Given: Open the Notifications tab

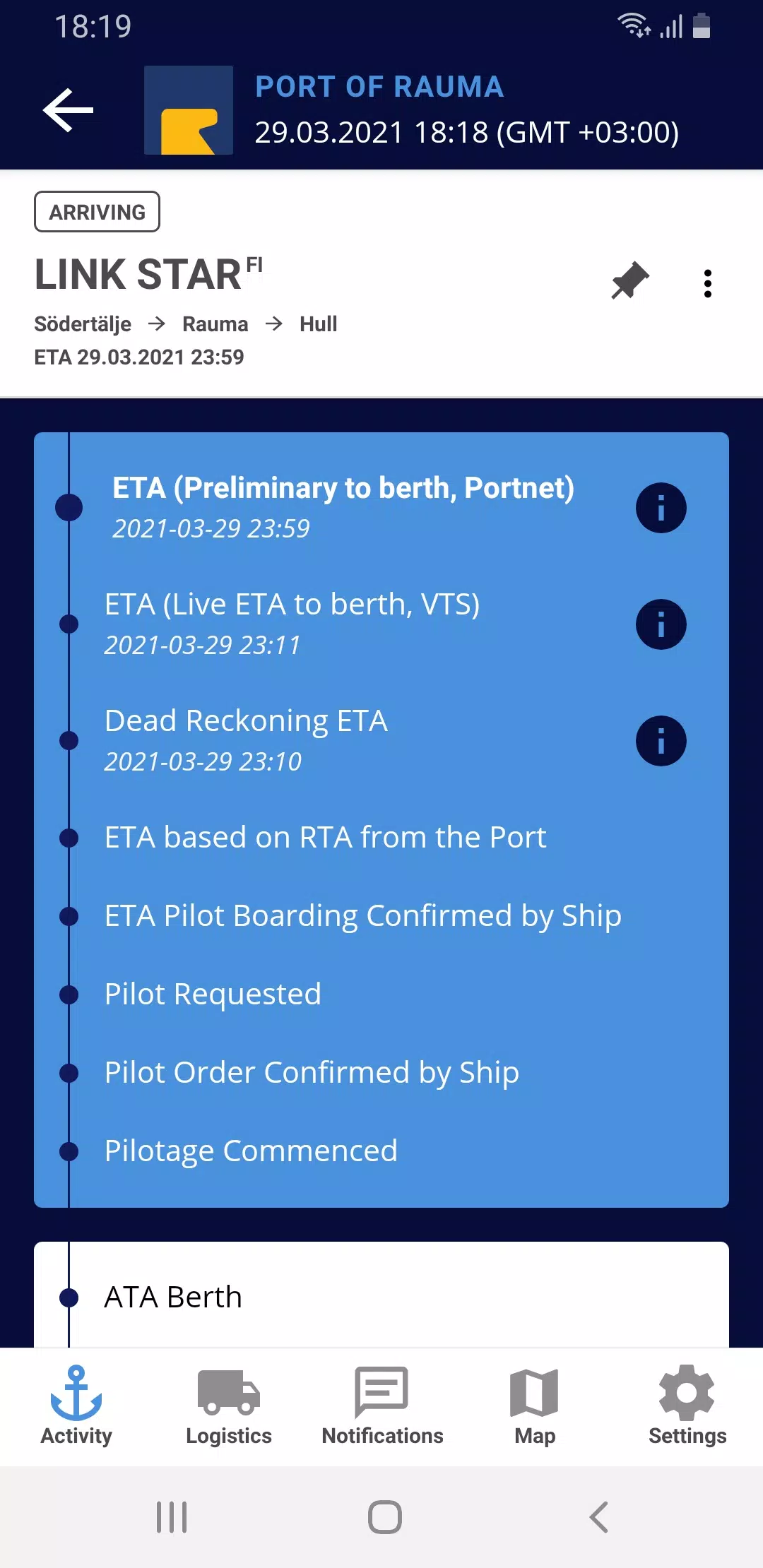Looking at the screenshot, I should tap(382, 1406).
